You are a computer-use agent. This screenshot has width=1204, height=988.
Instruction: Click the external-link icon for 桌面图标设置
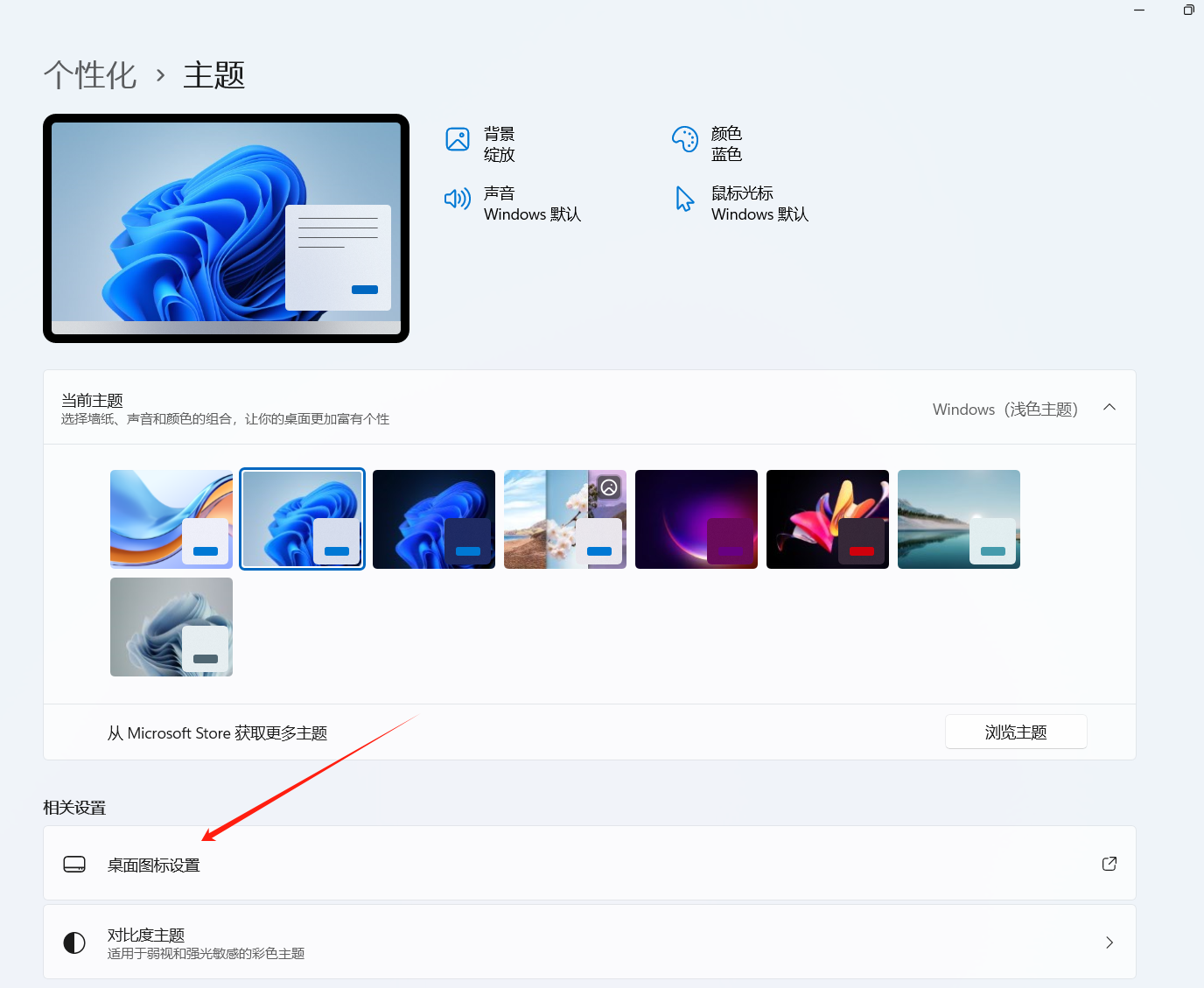pyautogui.click(x=1109, y=864)
